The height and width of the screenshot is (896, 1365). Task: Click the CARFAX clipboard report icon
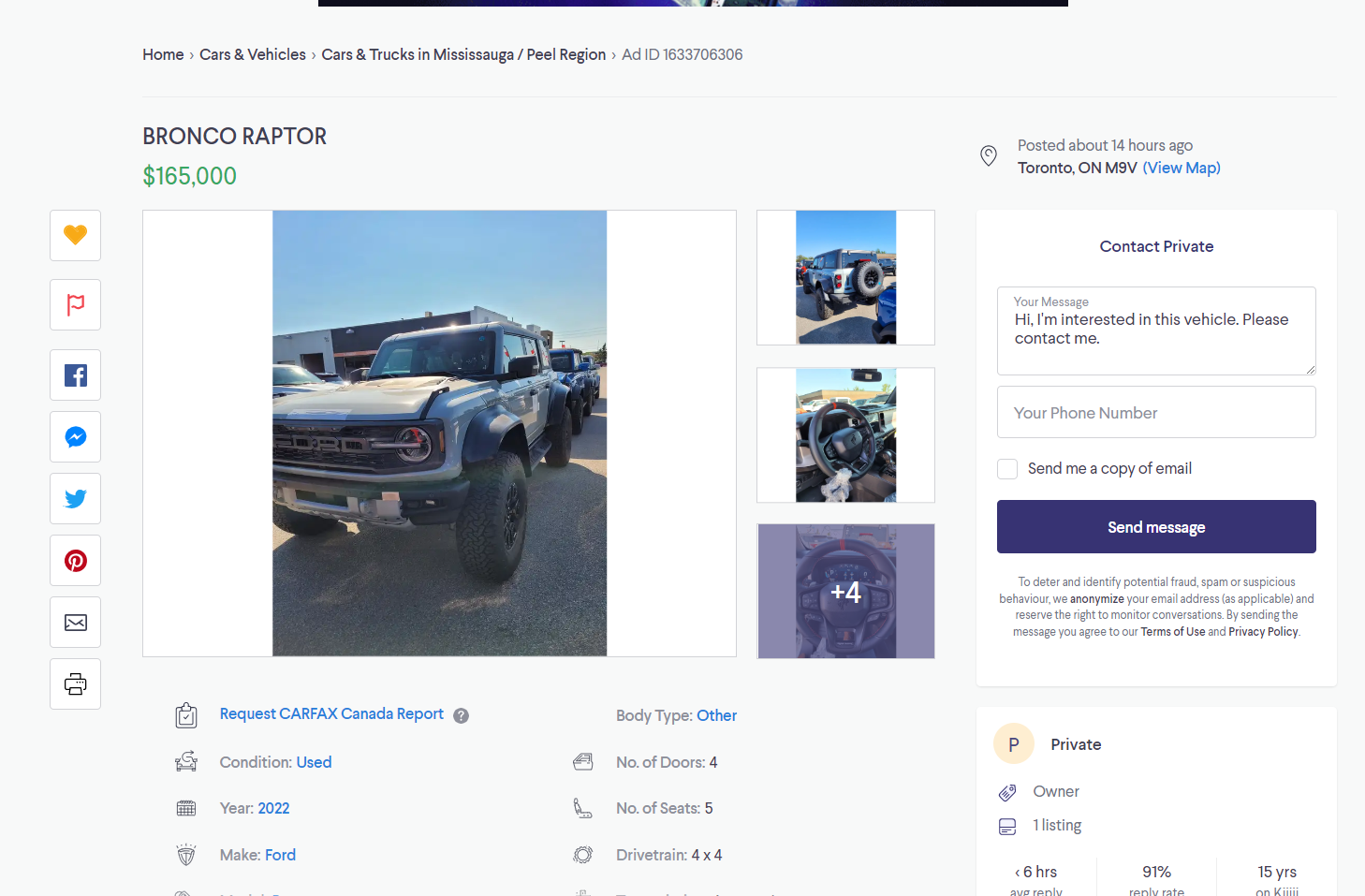pyautogui.click(x=186, y=715)
